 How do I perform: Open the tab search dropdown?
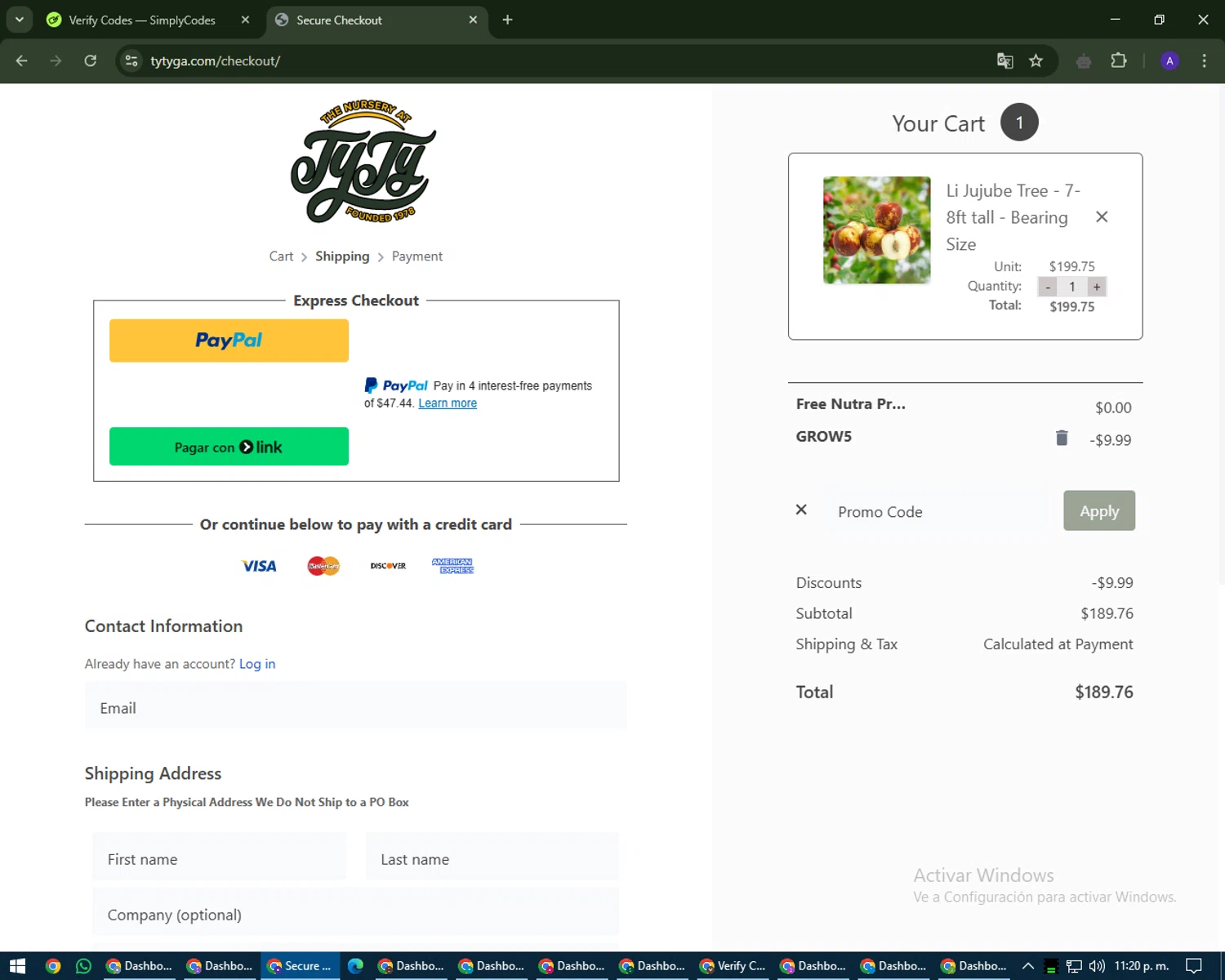pyautogui.click(x=19, y=20)
